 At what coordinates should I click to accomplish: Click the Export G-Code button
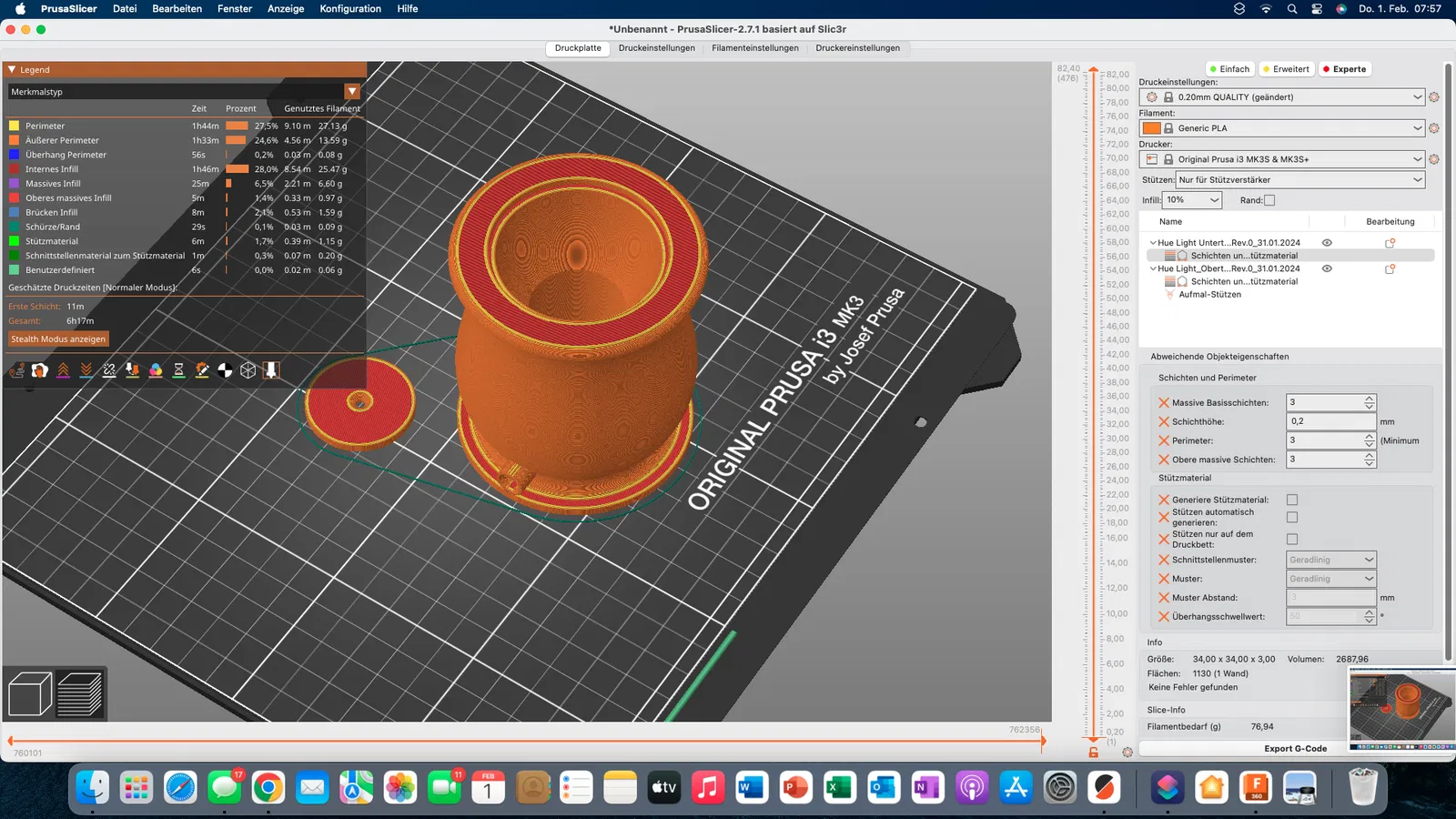coord(1294,748)
